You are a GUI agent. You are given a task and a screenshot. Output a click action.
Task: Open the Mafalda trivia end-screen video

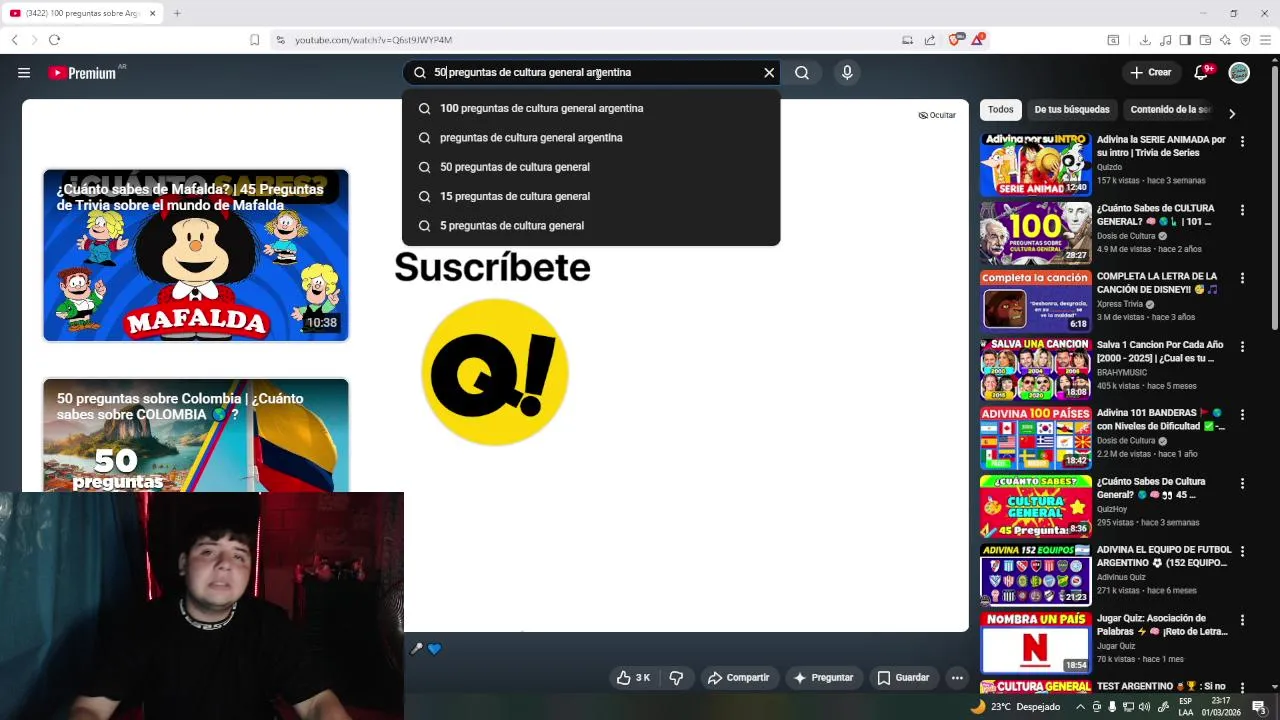pos(196,255)
